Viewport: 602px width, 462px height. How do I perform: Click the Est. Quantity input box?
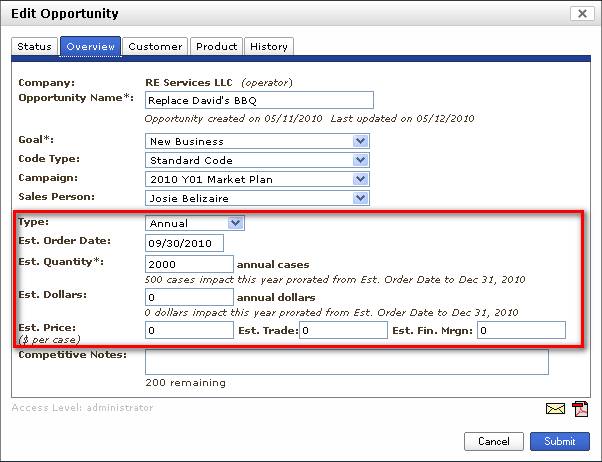(189, 264)
